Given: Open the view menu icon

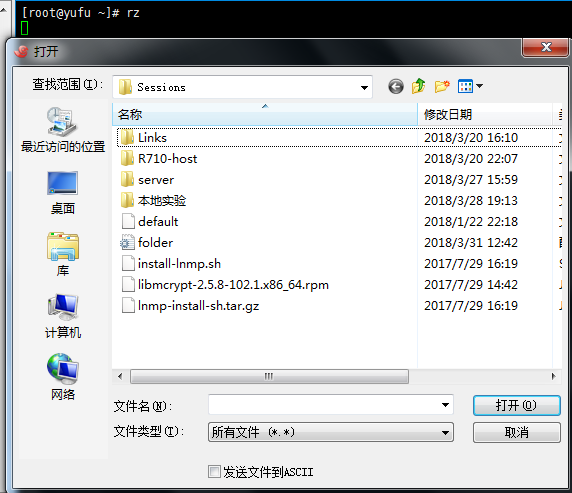Looking at the screenshot, I should click(x=470, y=86).
